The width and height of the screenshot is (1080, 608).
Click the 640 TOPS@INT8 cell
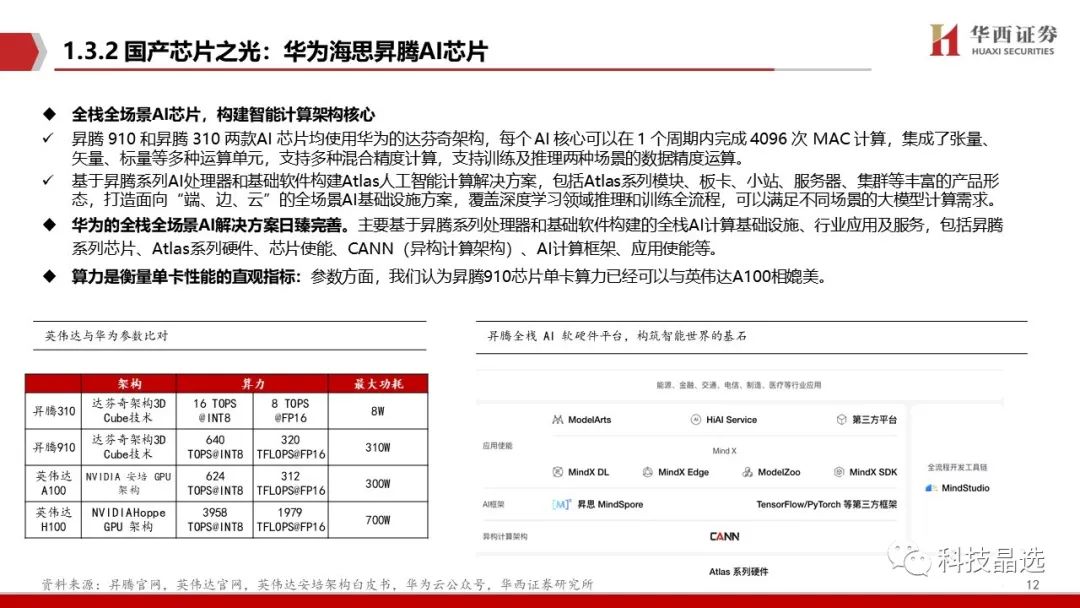[215, 447]
